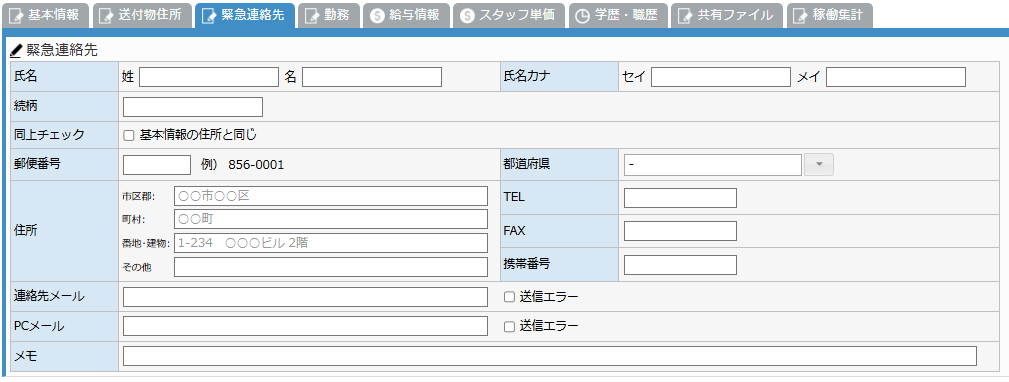1009x382 pixels.
Task: Focus the 携帯番号 input field
Action: 680,264
